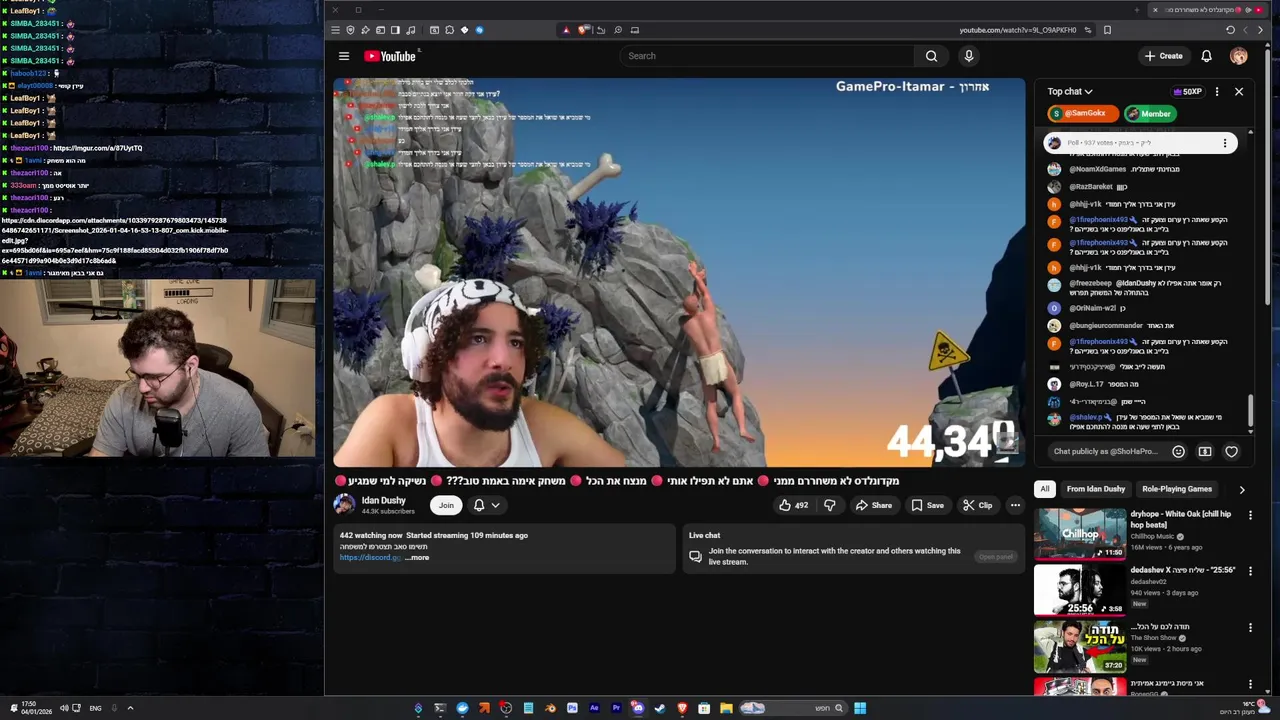Click the video player area
1280x720 pixels.
tap(679, 272)
